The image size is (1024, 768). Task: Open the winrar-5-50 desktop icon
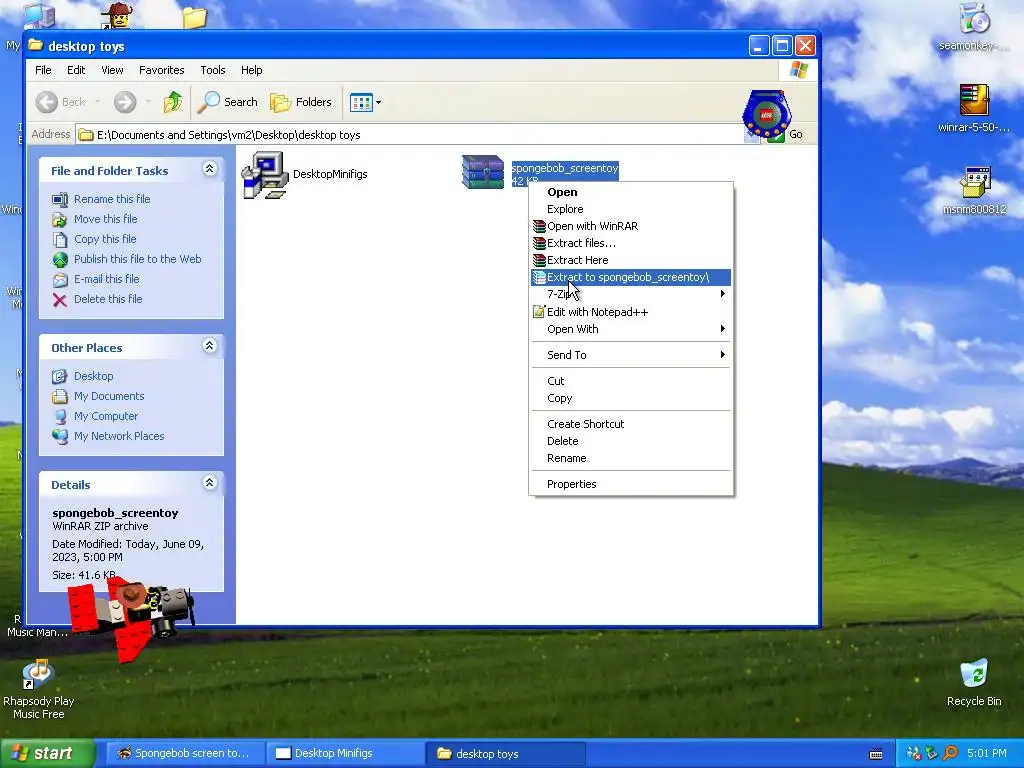click(x=974, y=108)
